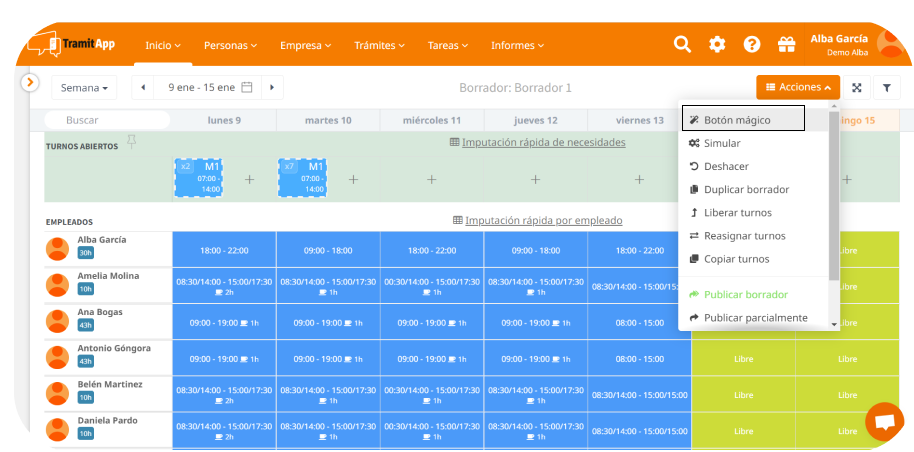Expand the Acciones dropdown button

coord(798,88)
